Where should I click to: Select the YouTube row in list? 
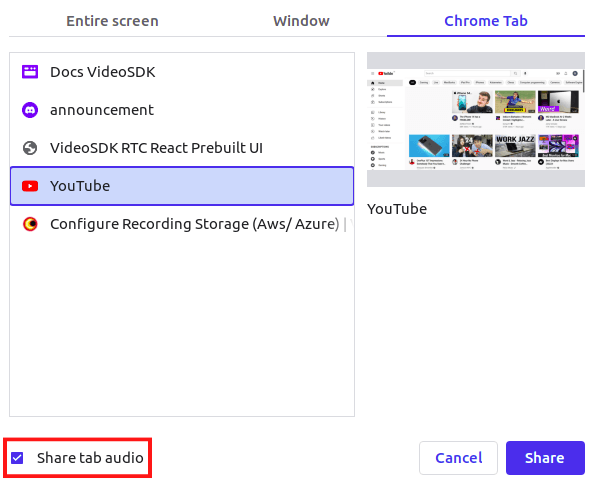182,186
